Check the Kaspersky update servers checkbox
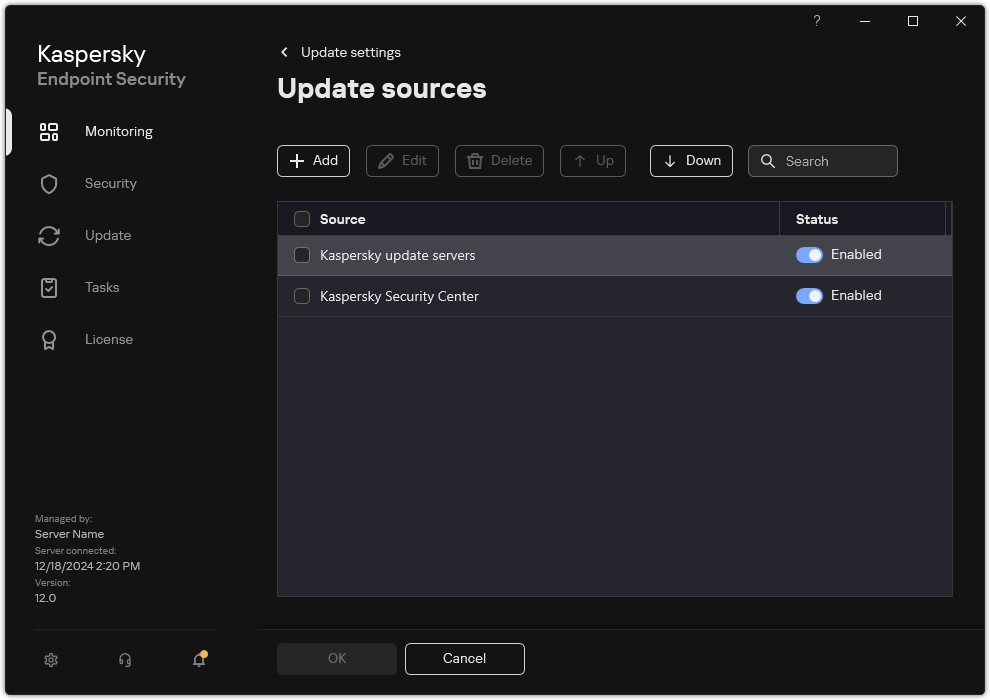The height and width of the screenshot is (700, 990). coord(301,255)
